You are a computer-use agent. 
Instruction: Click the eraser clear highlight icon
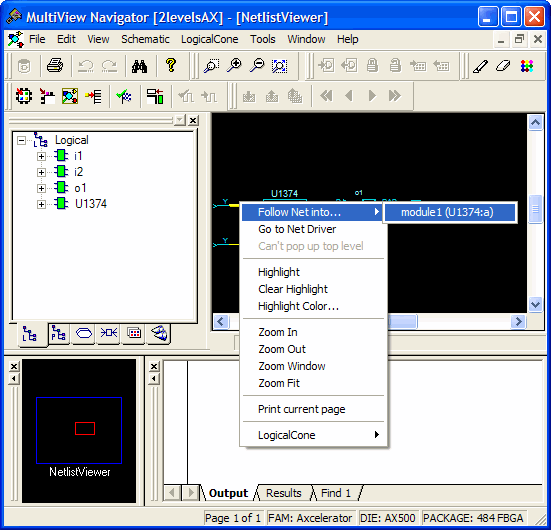503,66
